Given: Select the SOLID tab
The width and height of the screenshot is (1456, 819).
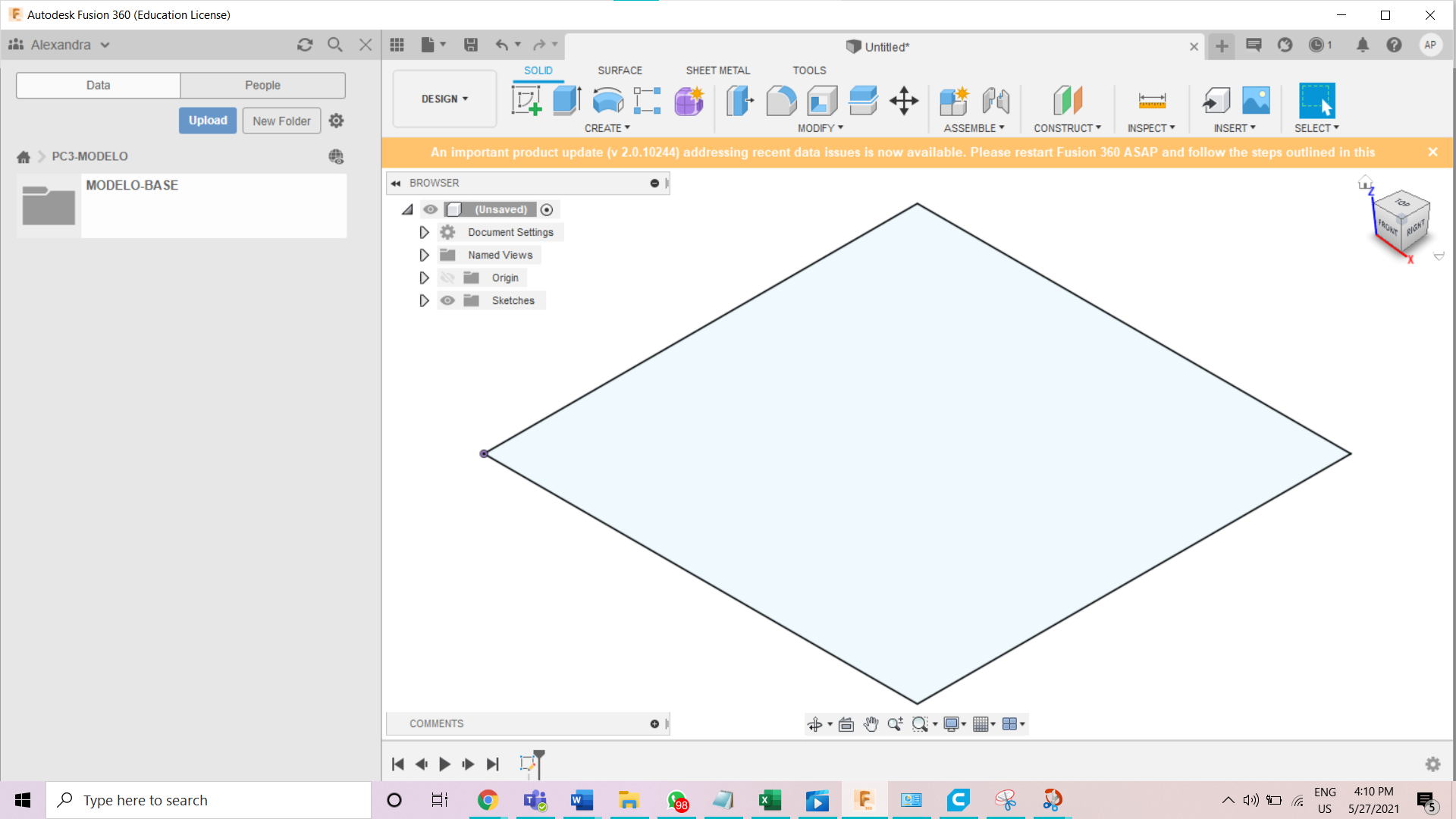Looking at the screenshot, I should coord(538,70).
